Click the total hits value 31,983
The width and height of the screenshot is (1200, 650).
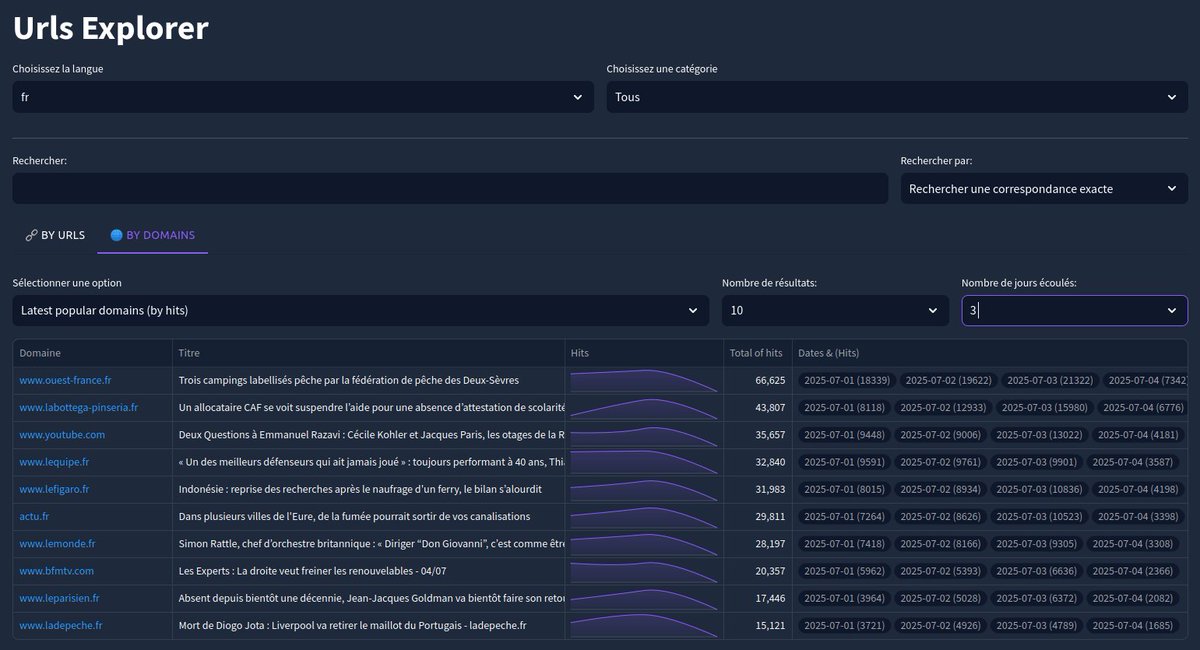[x=770, y=489]
